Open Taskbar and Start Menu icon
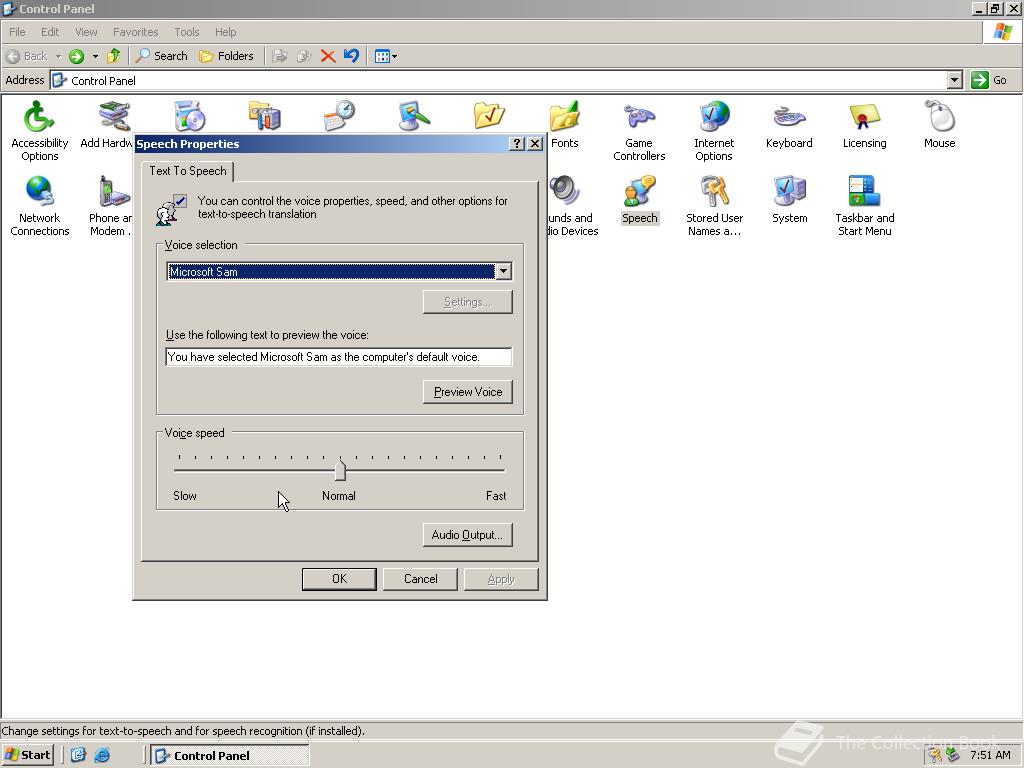The image size is (1024, 768). (864, 205)
